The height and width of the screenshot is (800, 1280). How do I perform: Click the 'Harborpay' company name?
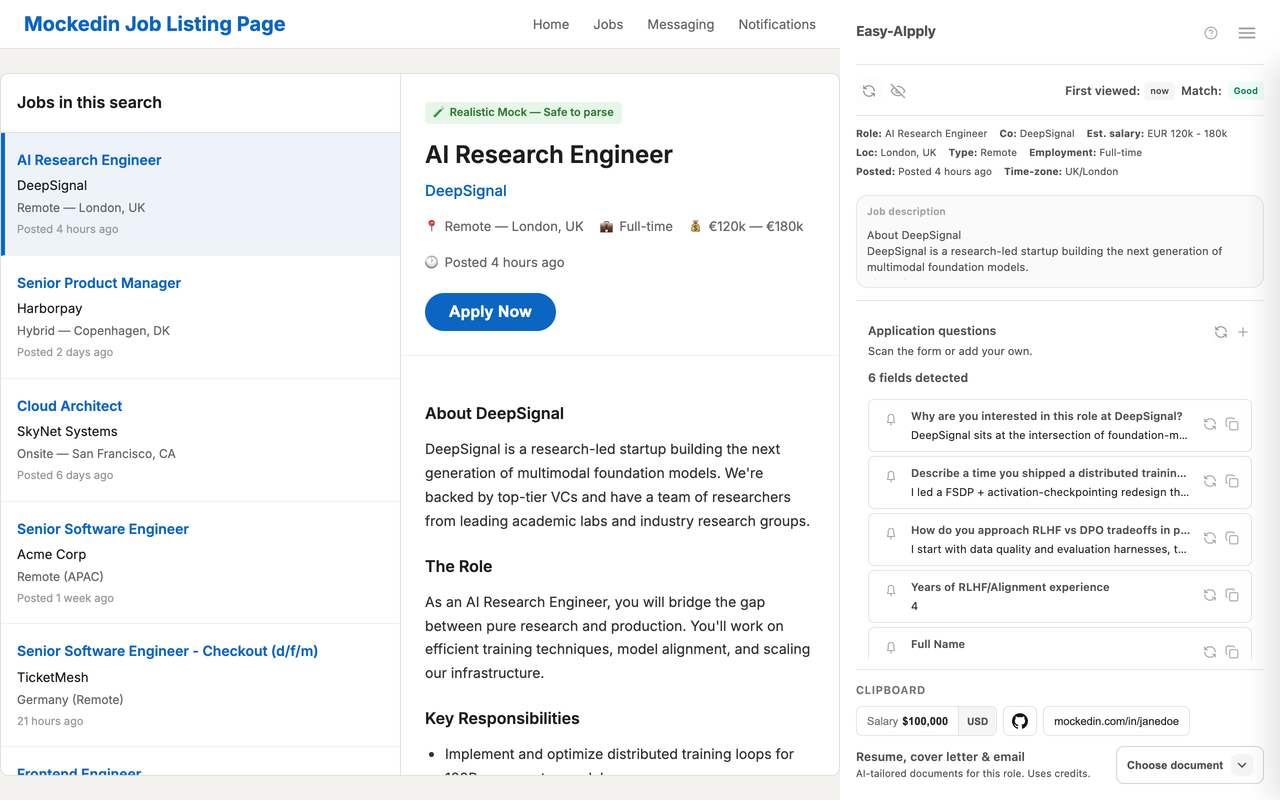click(50, 309)
